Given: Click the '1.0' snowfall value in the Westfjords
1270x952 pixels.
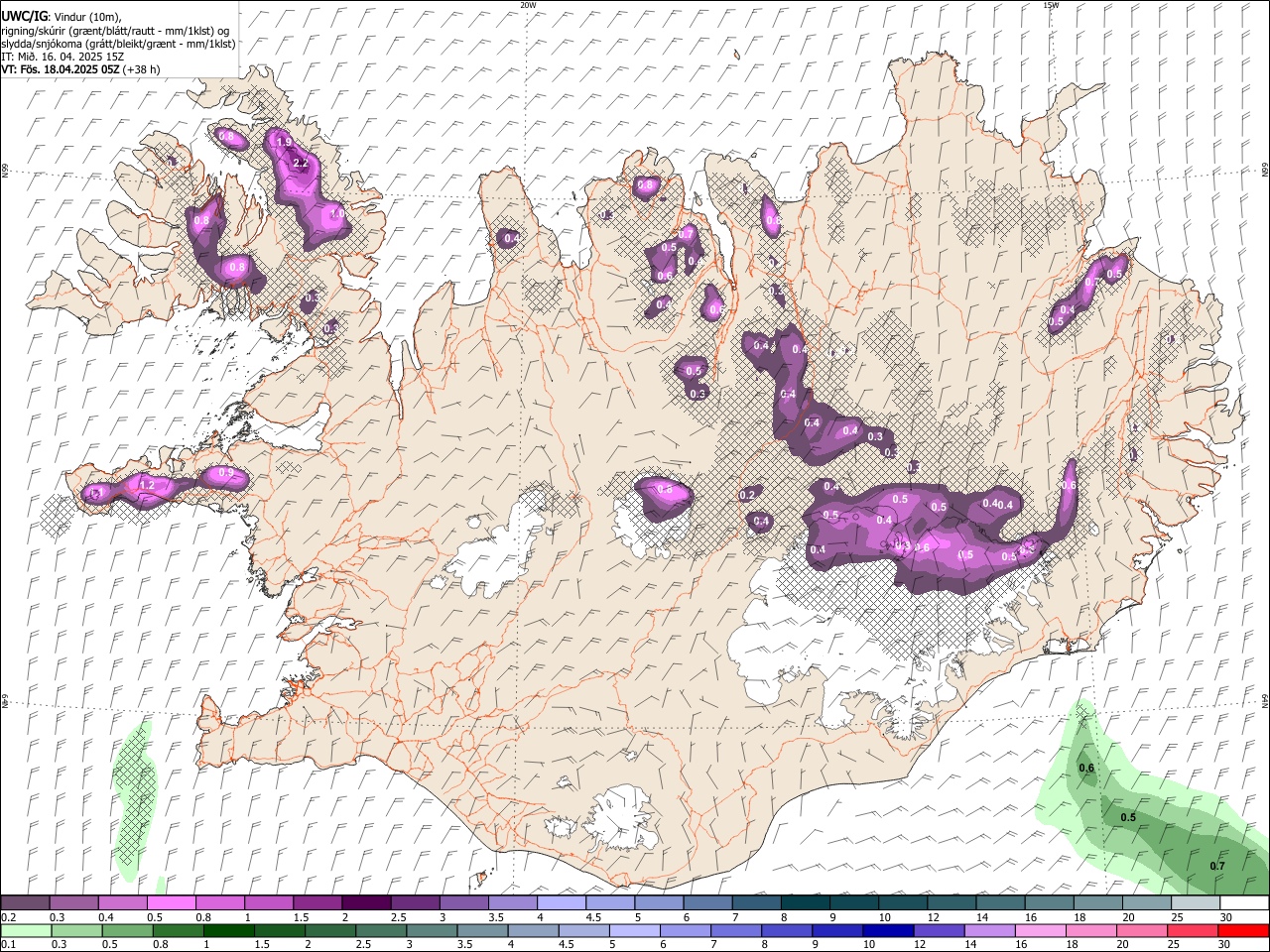Looking at the screenshot, I should coord(337,213).
